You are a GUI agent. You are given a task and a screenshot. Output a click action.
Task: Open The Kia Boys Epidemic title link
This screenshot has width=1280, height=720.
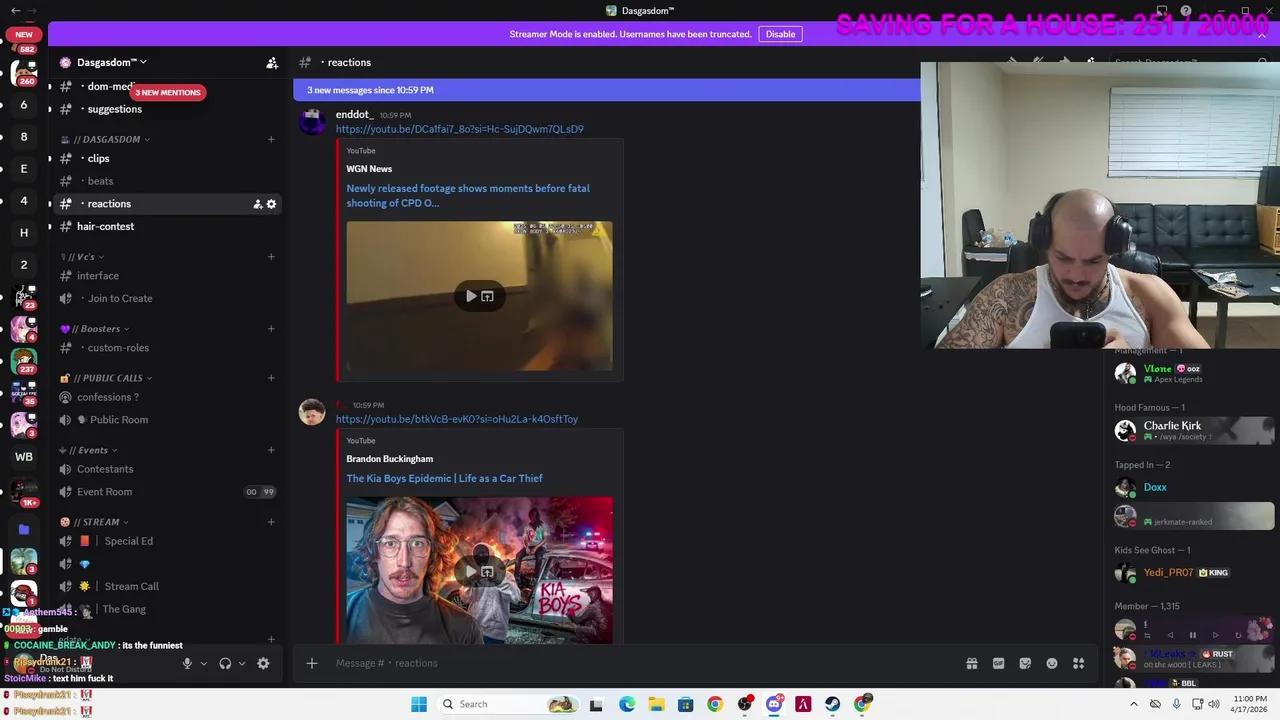[444, 478]
